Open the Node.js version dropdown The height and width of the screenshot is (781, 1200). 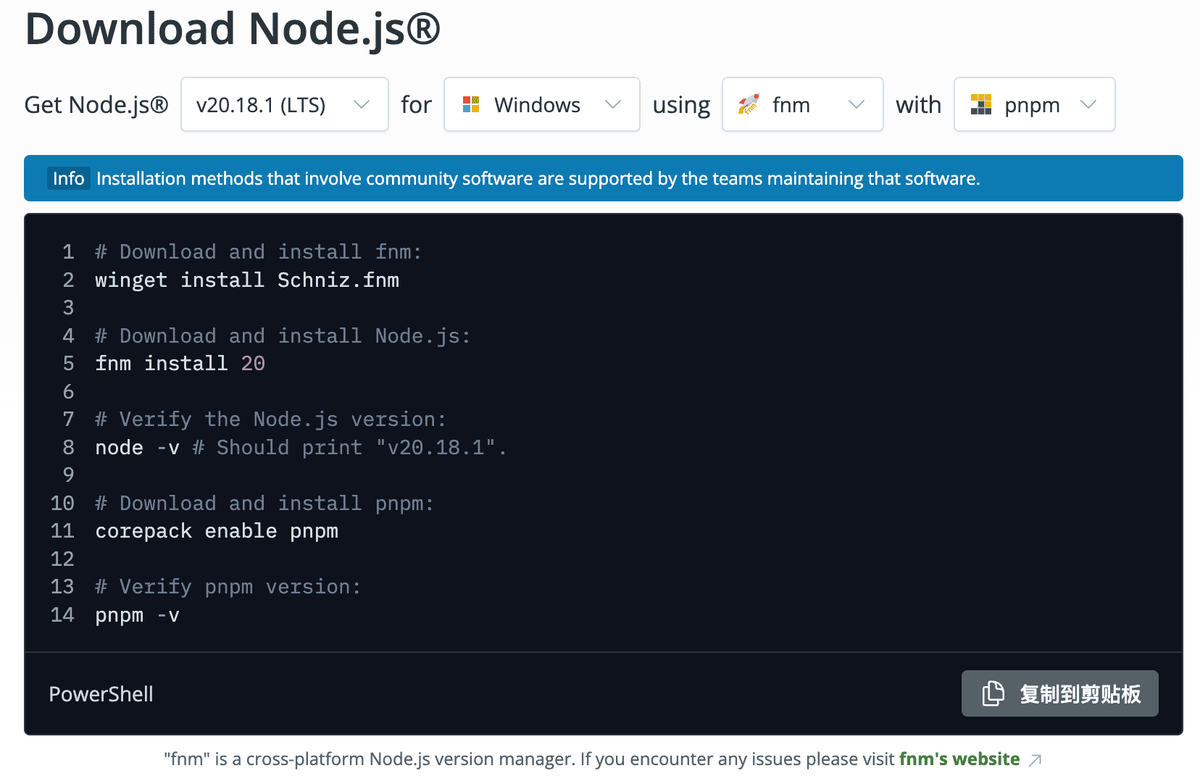pos(284,103)
